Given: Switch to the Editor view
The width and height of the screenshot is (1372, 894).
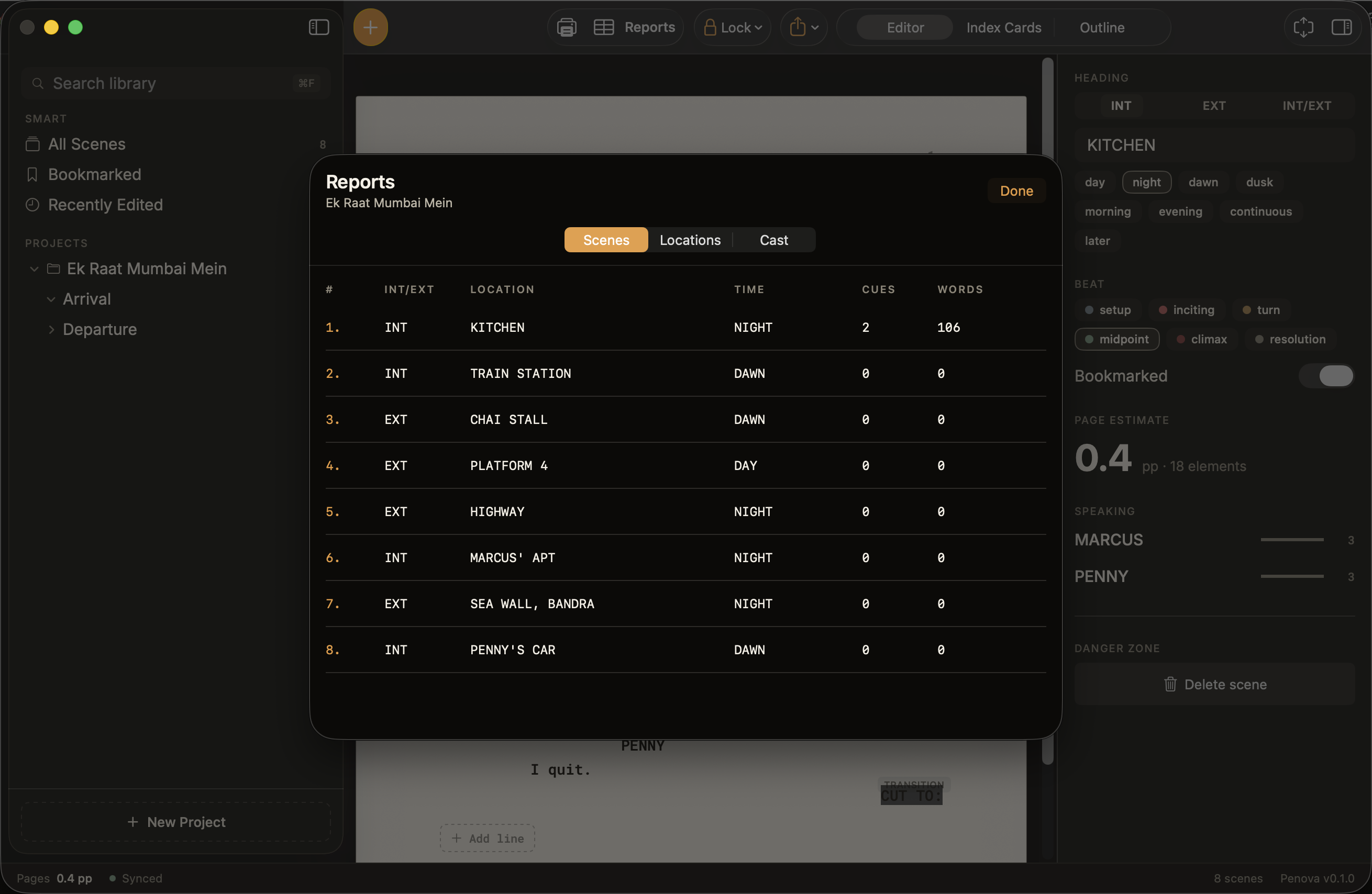Looking at the screenshot, I should coord(904,27).
